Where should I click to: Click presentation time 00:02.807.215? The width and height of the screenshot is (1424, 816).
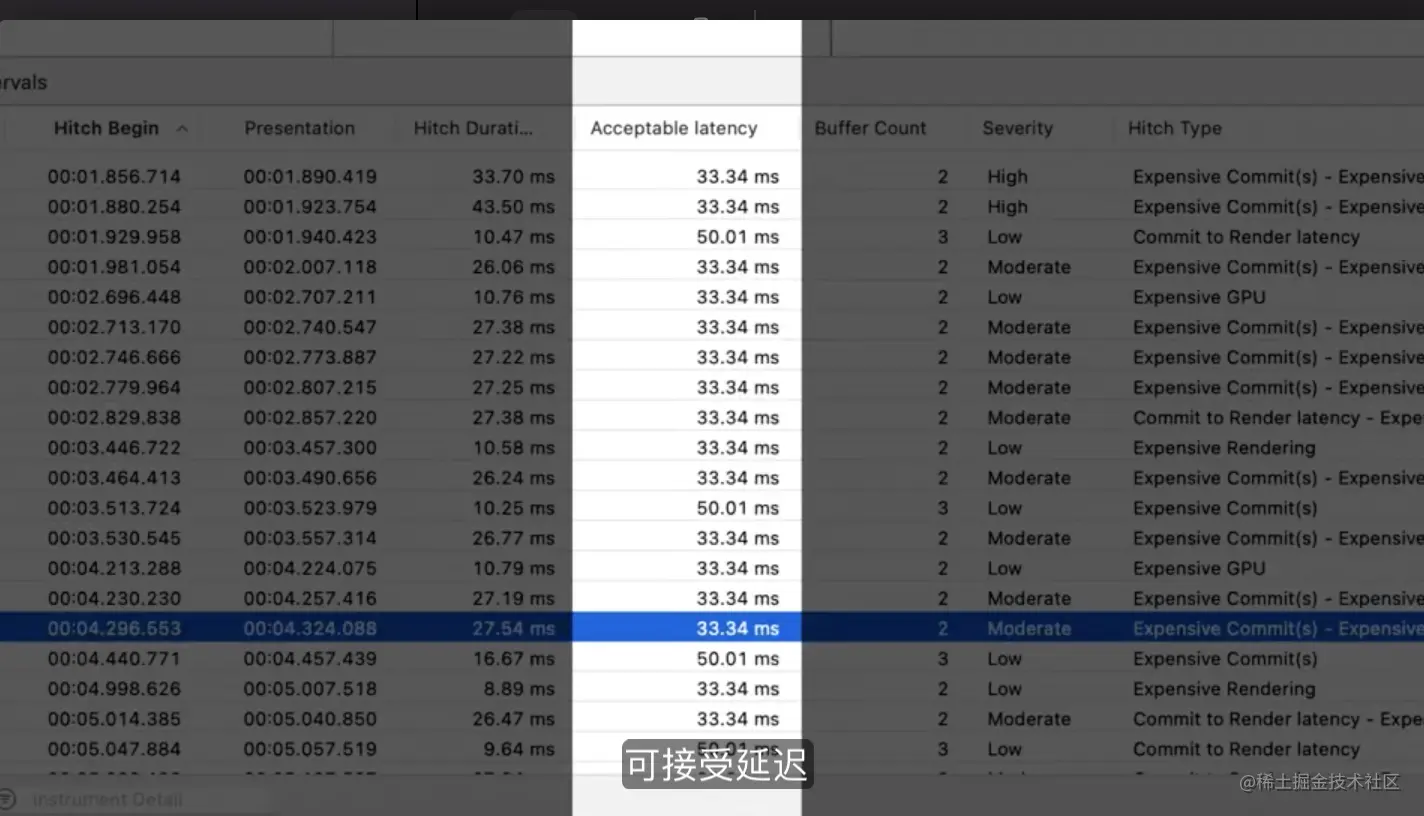pos(310,387)
